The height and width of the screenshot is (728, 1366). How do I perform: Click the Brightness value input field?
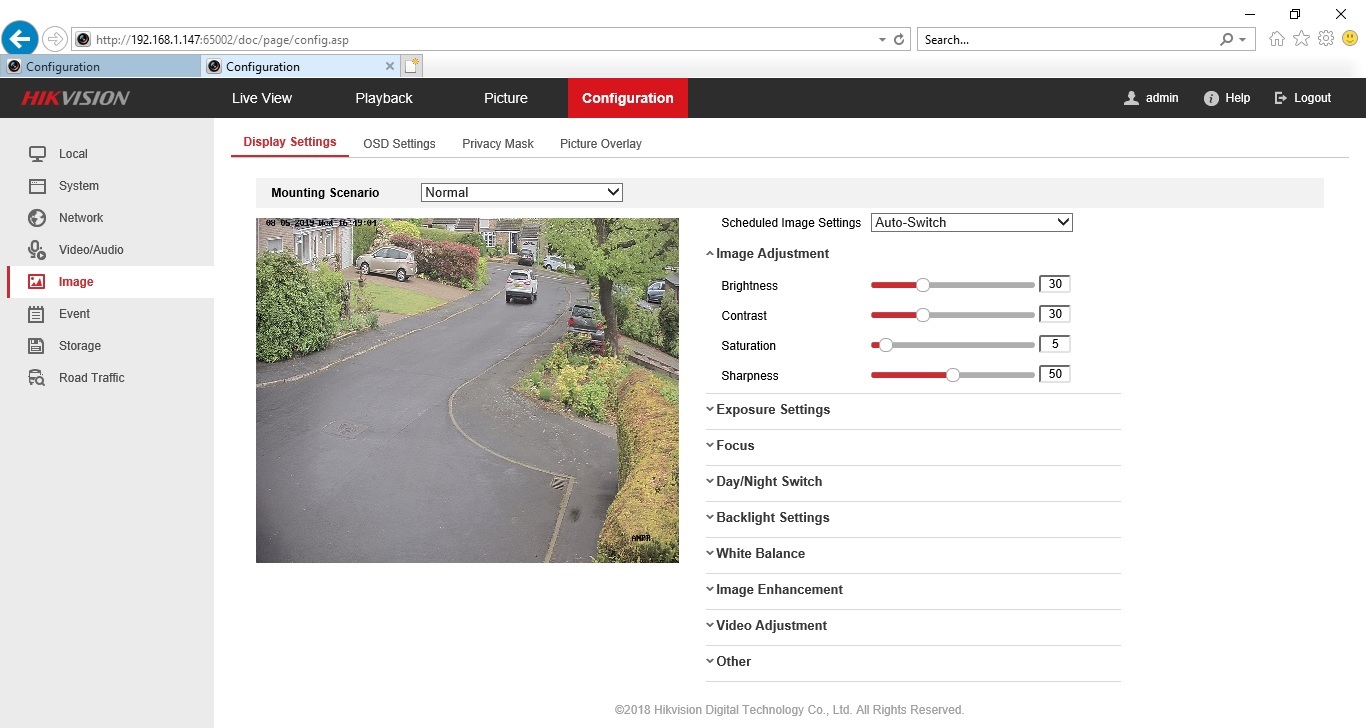coord(1054,284)
